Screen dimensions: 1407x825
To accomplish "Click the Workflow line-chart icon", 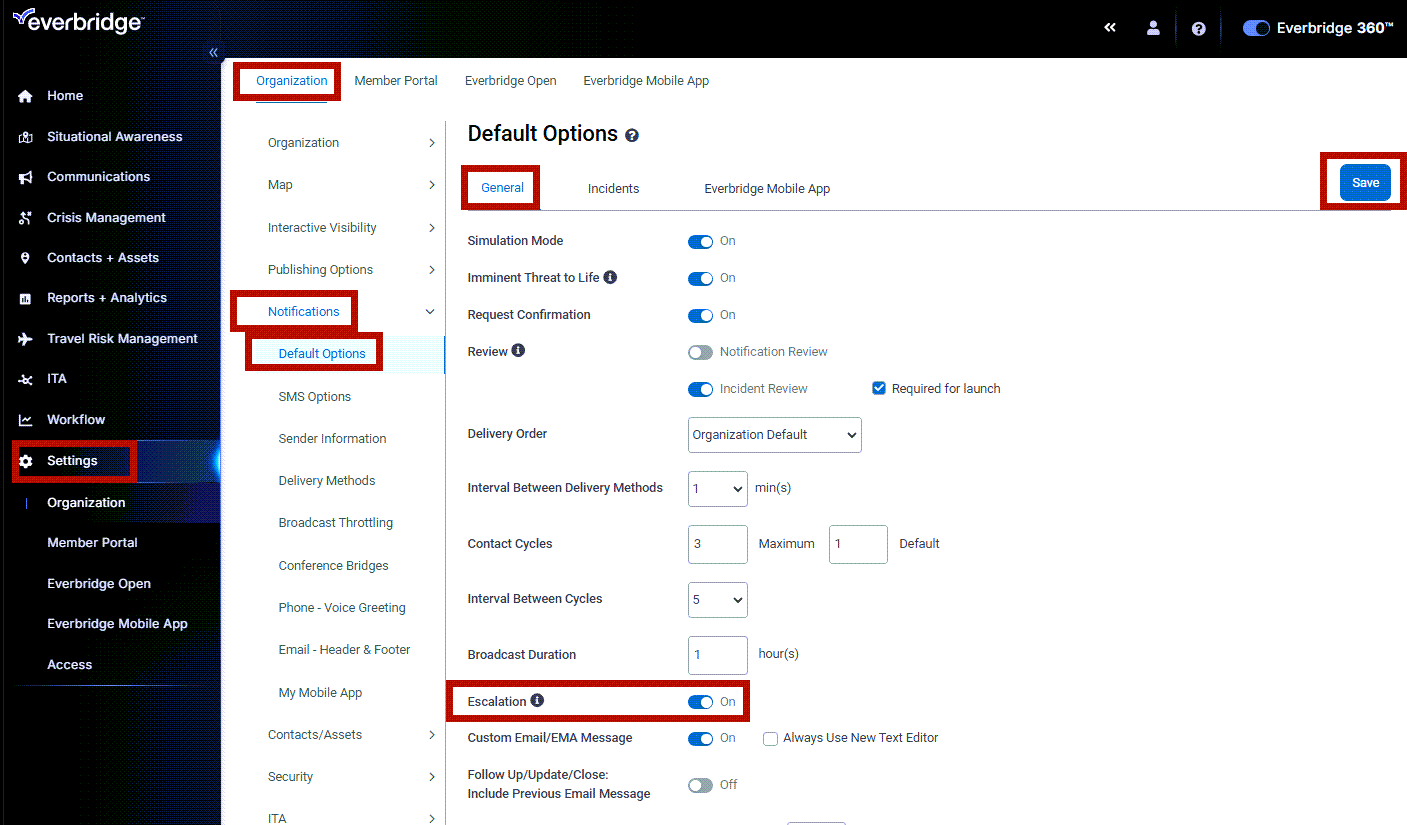I will [26, 420].
